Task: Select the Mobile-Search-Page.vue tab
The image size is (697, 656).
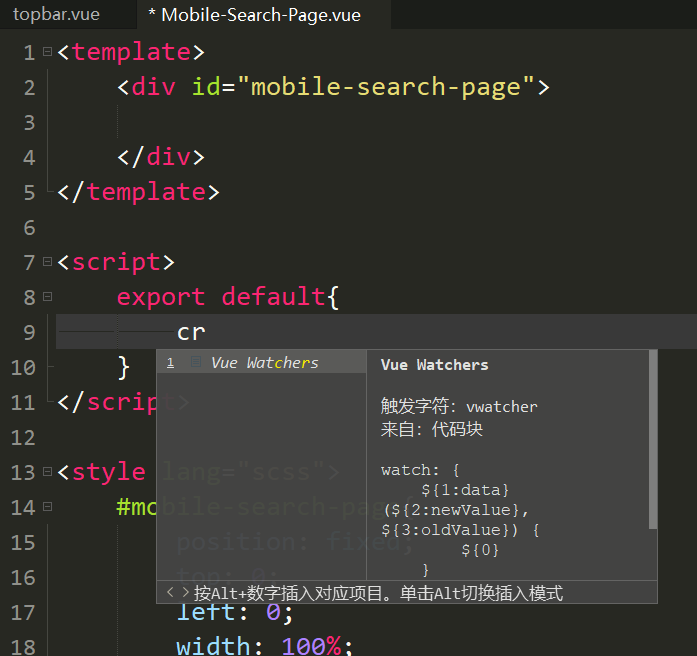Action: click(254, 15)
